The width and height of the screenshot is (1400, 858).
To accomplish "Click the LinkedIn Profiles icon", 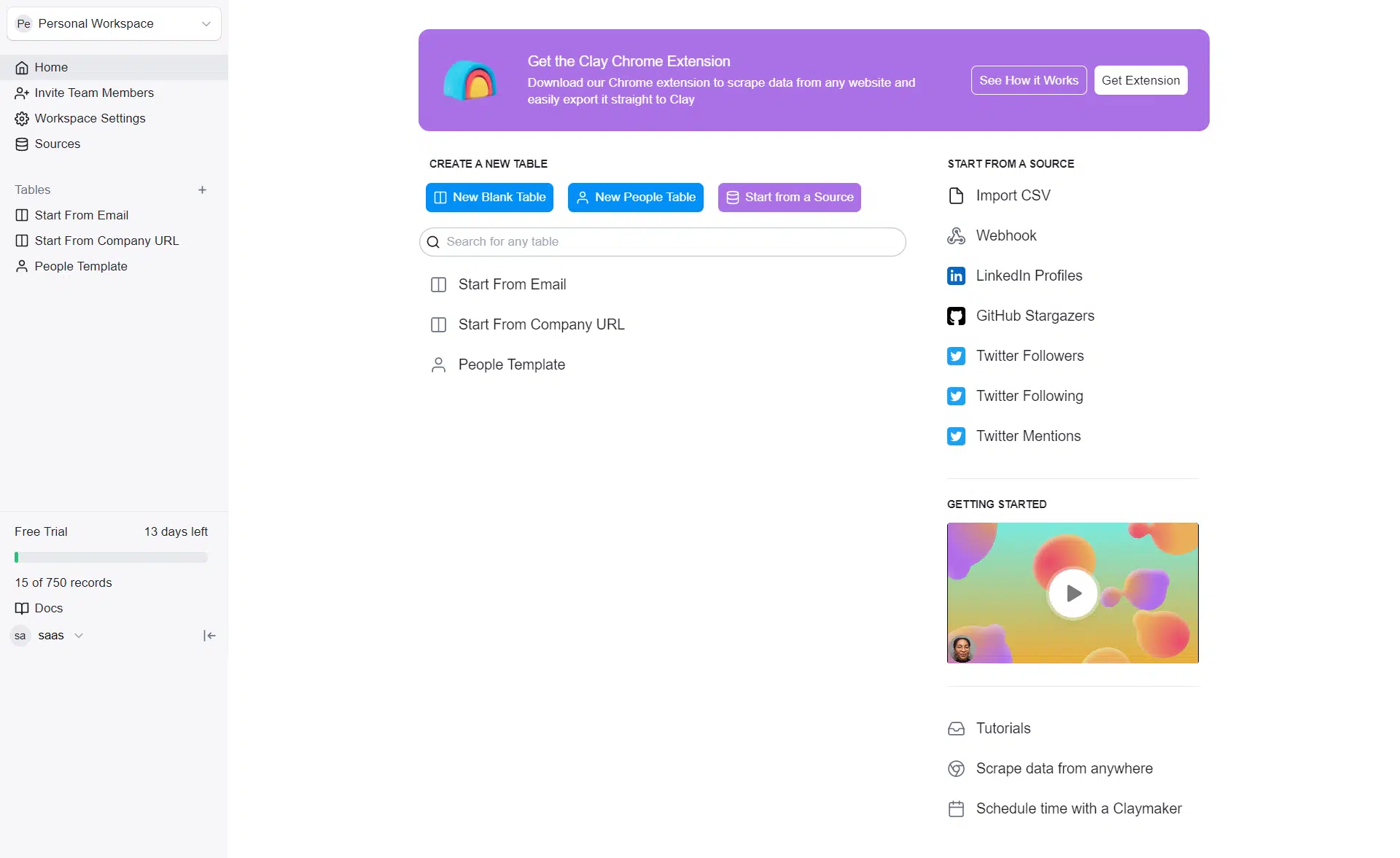I will click(956, 276).
